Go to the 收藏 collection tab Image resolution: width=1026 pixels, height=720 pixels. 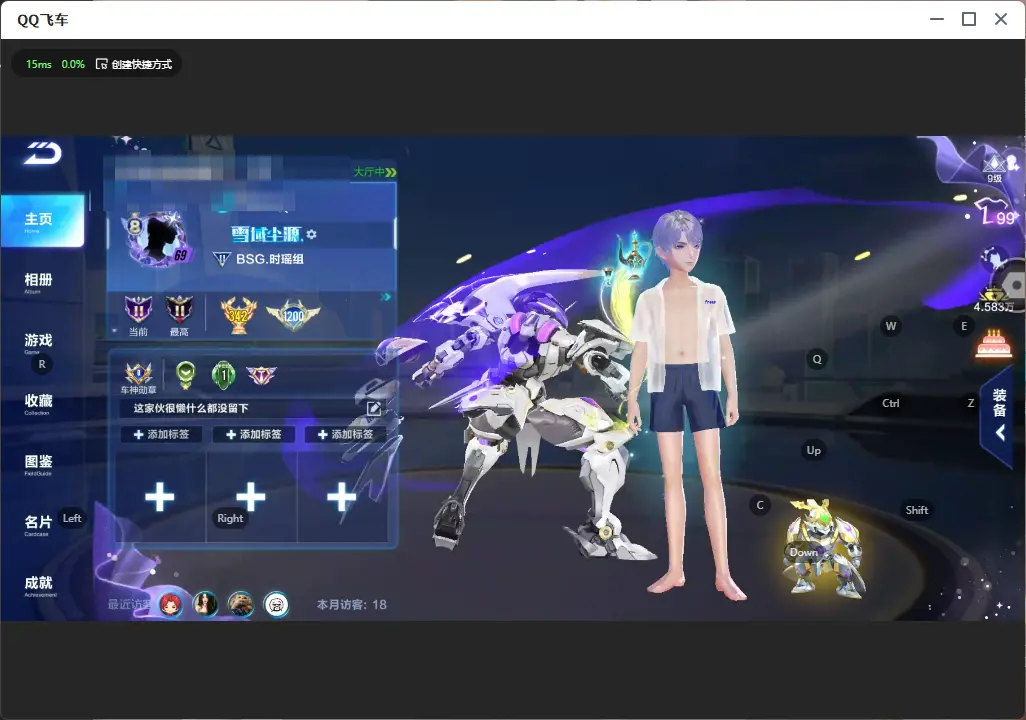[x=39, y=403]
